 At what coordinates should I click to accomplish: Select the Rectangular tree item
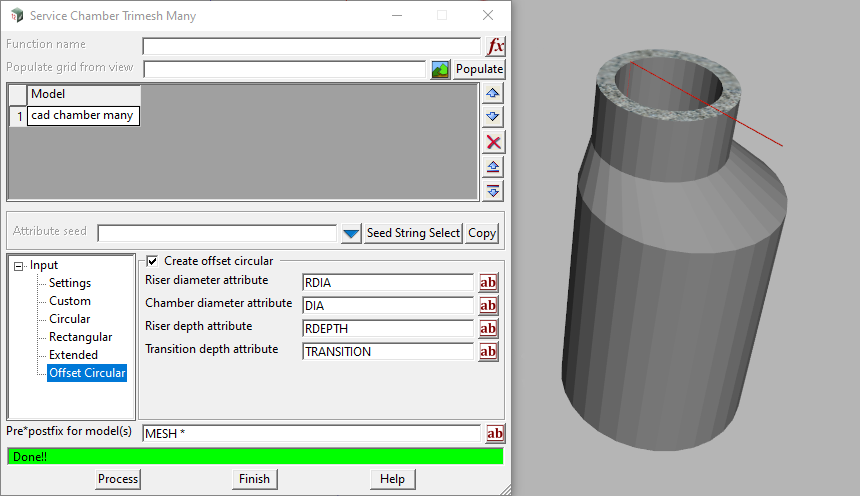coord(81,337)
